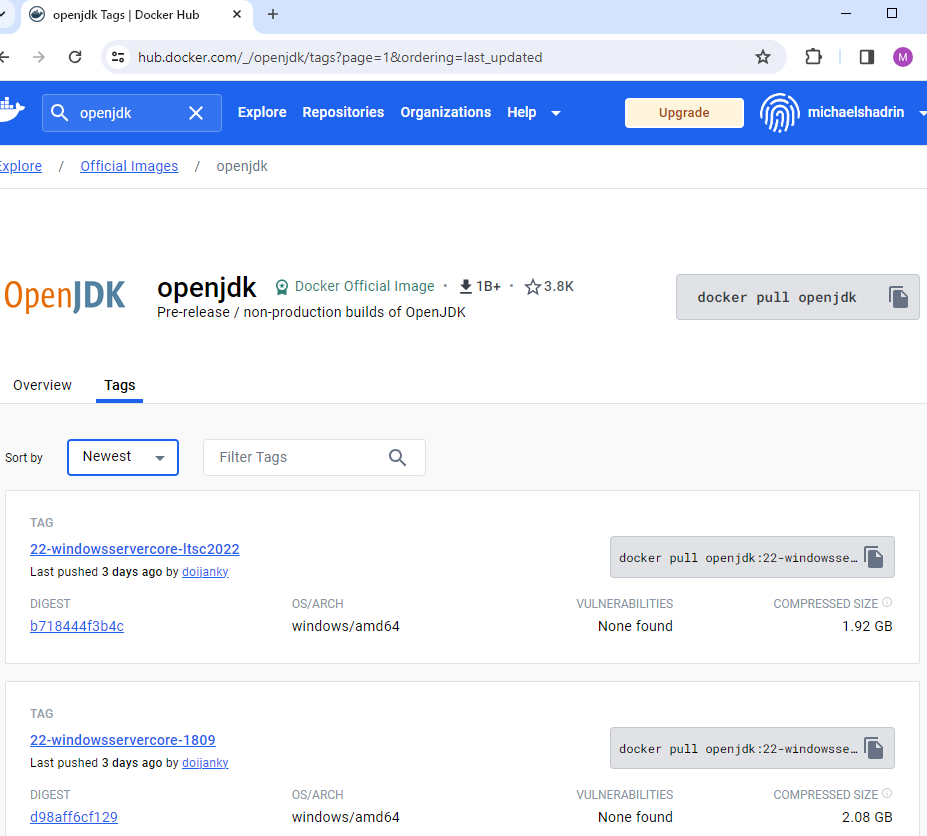Bookmark this page with the star icon

point(763,57)
